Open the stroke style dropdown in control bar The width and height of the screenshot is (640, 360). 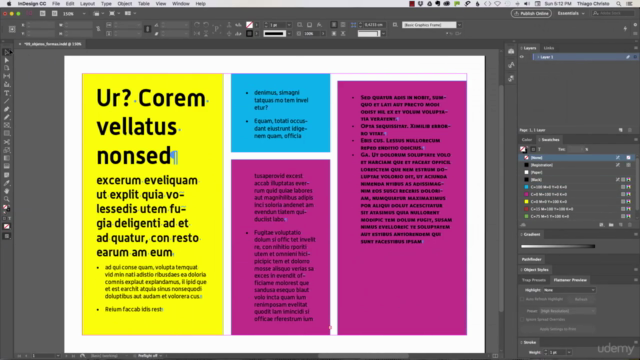289,33
